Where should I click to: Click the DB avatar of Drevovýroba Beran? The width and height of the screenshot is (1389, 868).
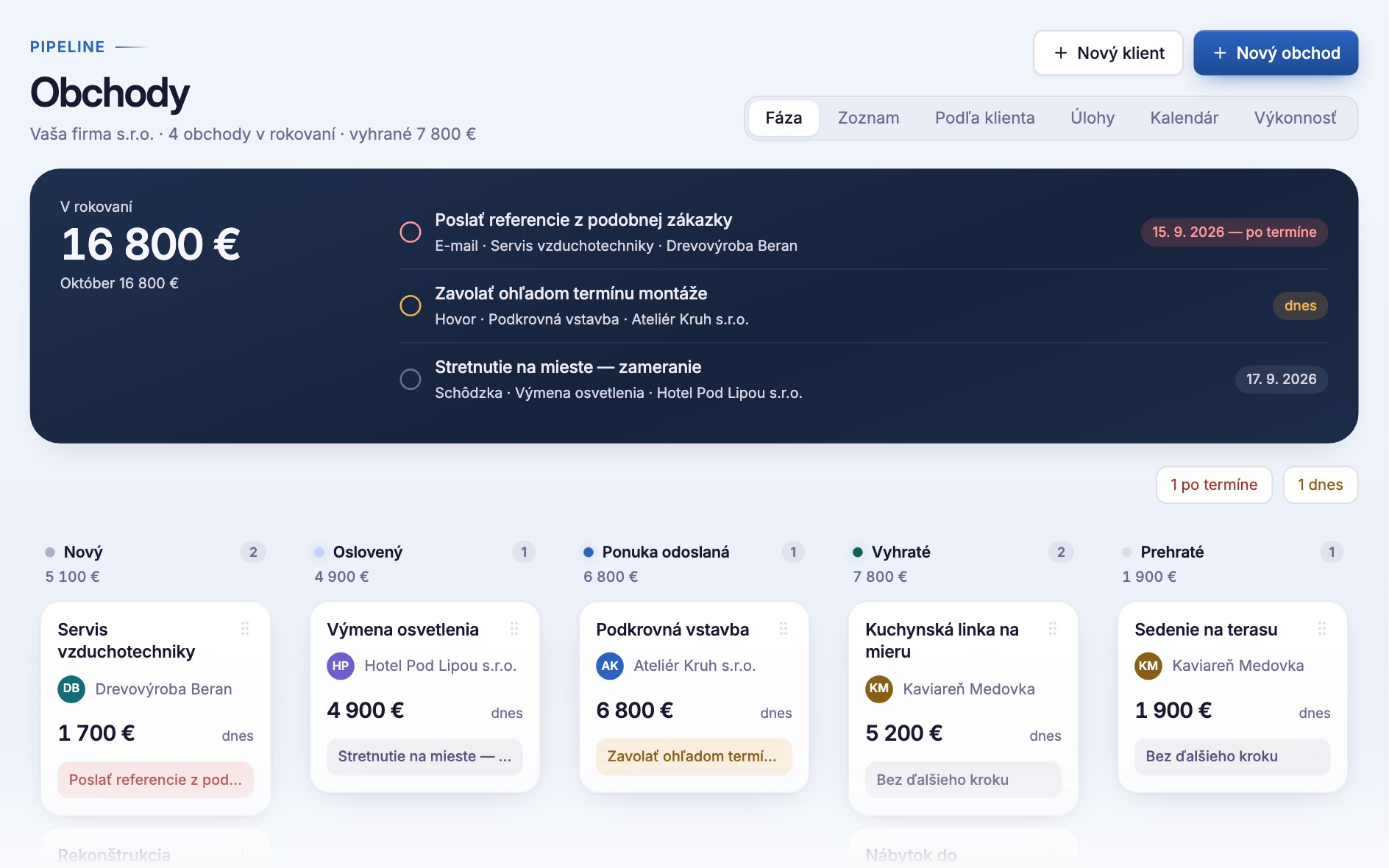point(71,689)
